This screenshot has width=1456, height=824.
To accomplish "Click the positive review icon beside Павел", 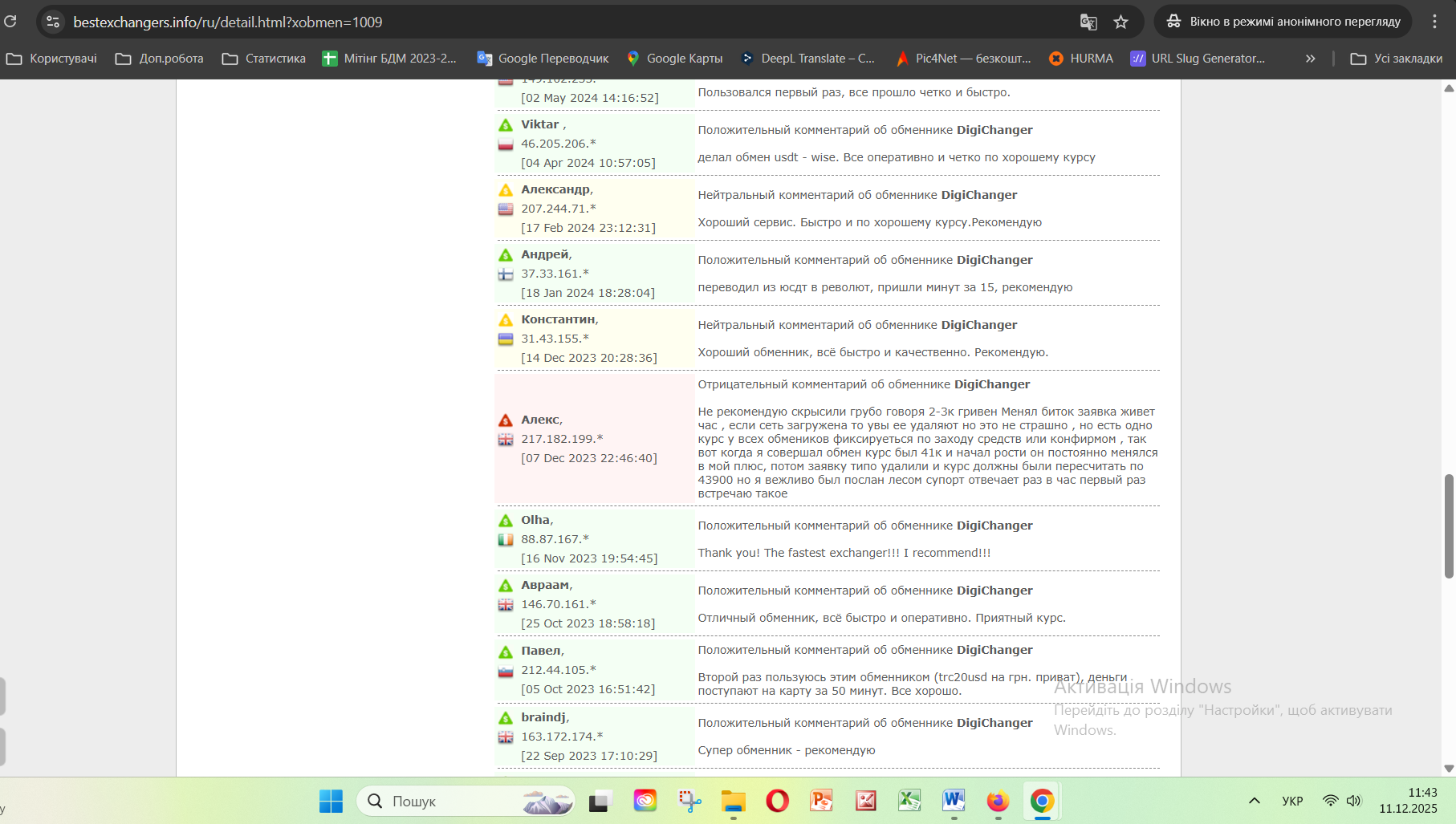I will 506,651.
